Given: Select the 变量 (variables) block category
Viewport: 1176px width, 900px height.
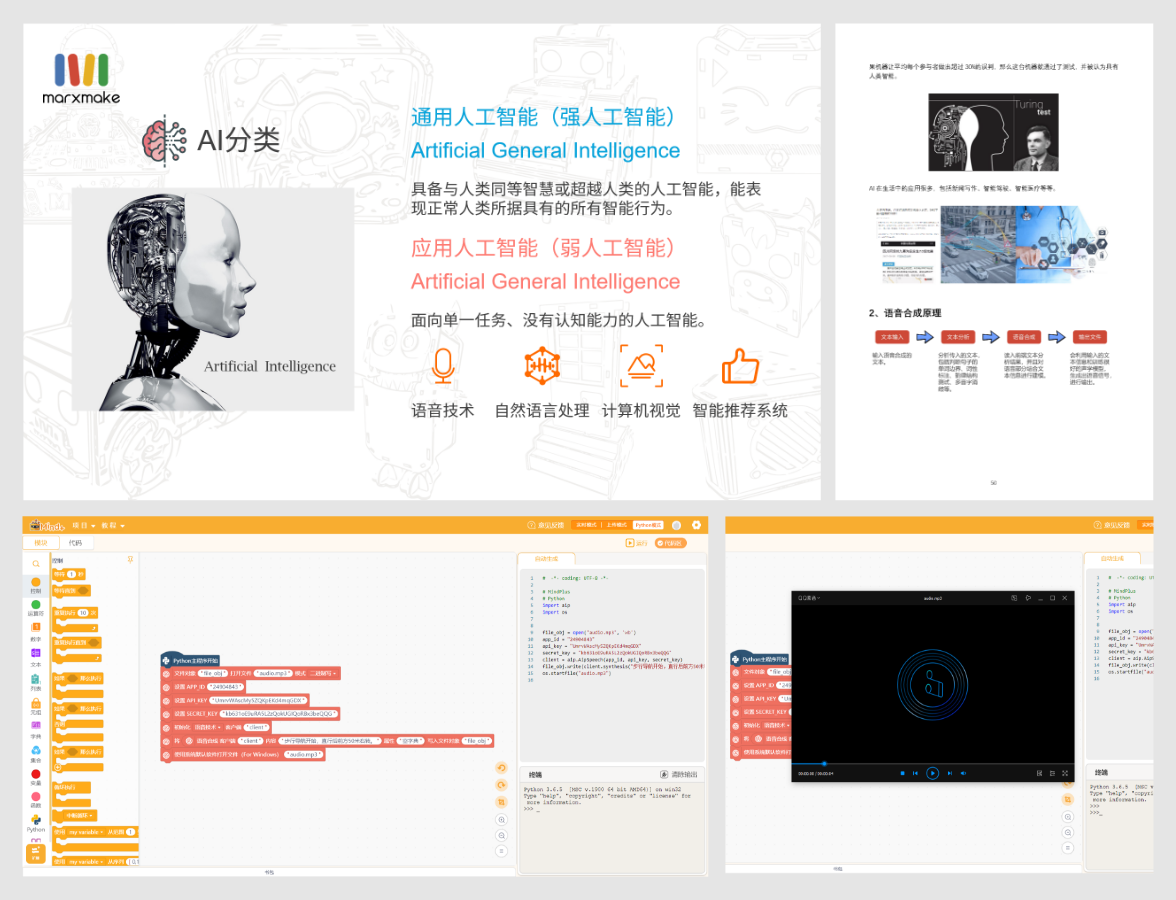Looking at the screenshot, I should [x=36, y=777].
